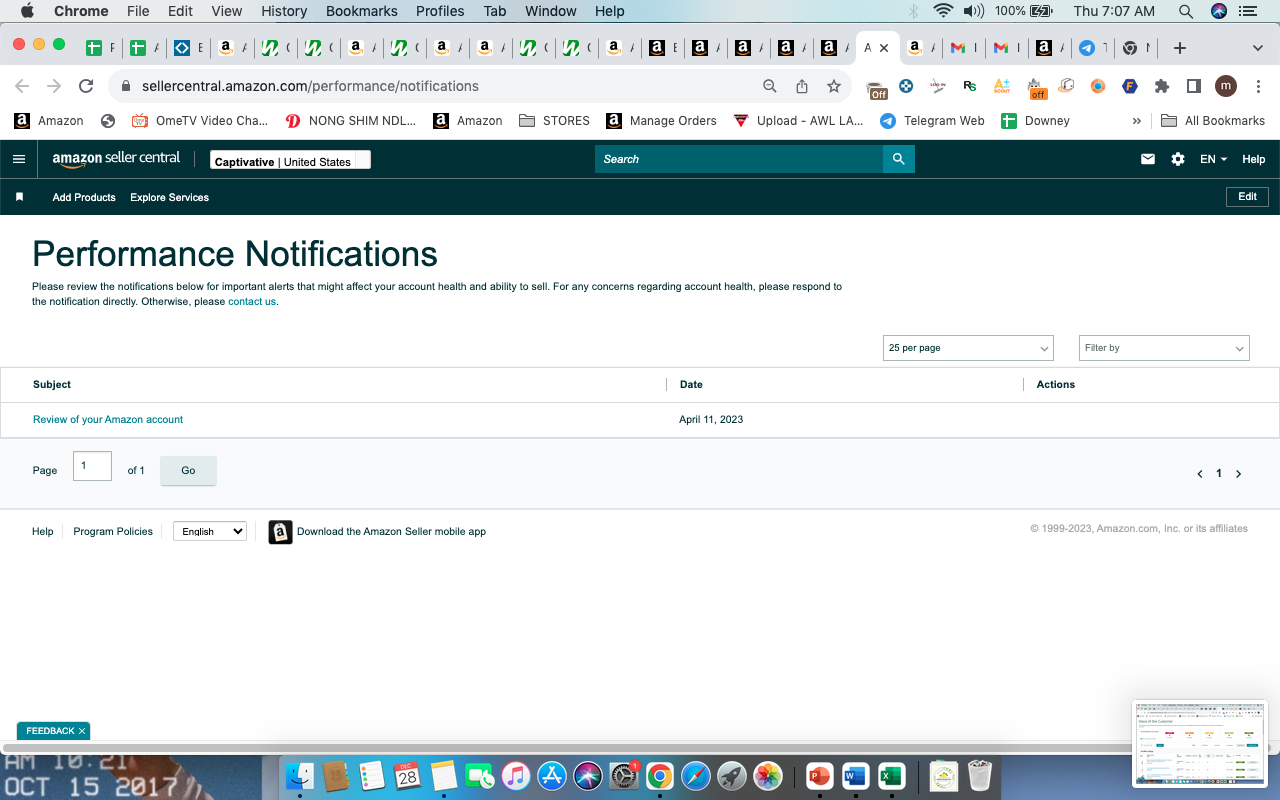Open the Chrome History menu

pos(284,11)
